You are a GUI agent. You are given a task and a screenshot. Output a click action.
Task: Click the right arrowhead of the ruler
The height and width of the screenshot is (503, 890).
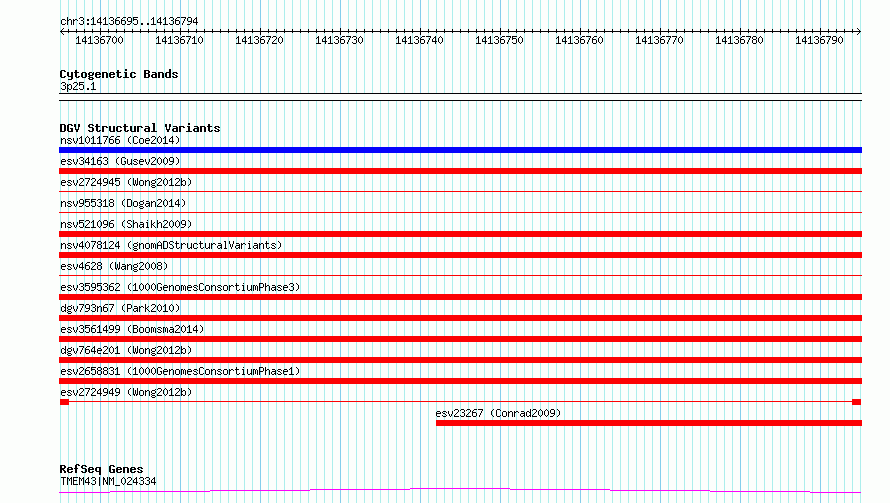(x=859, y=31)
